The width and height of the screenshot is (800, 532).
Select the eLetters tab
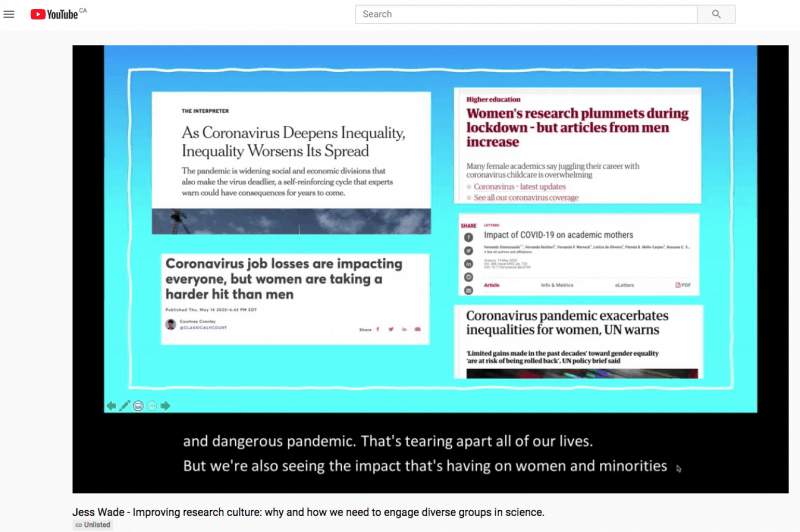(x=624, y=285)
